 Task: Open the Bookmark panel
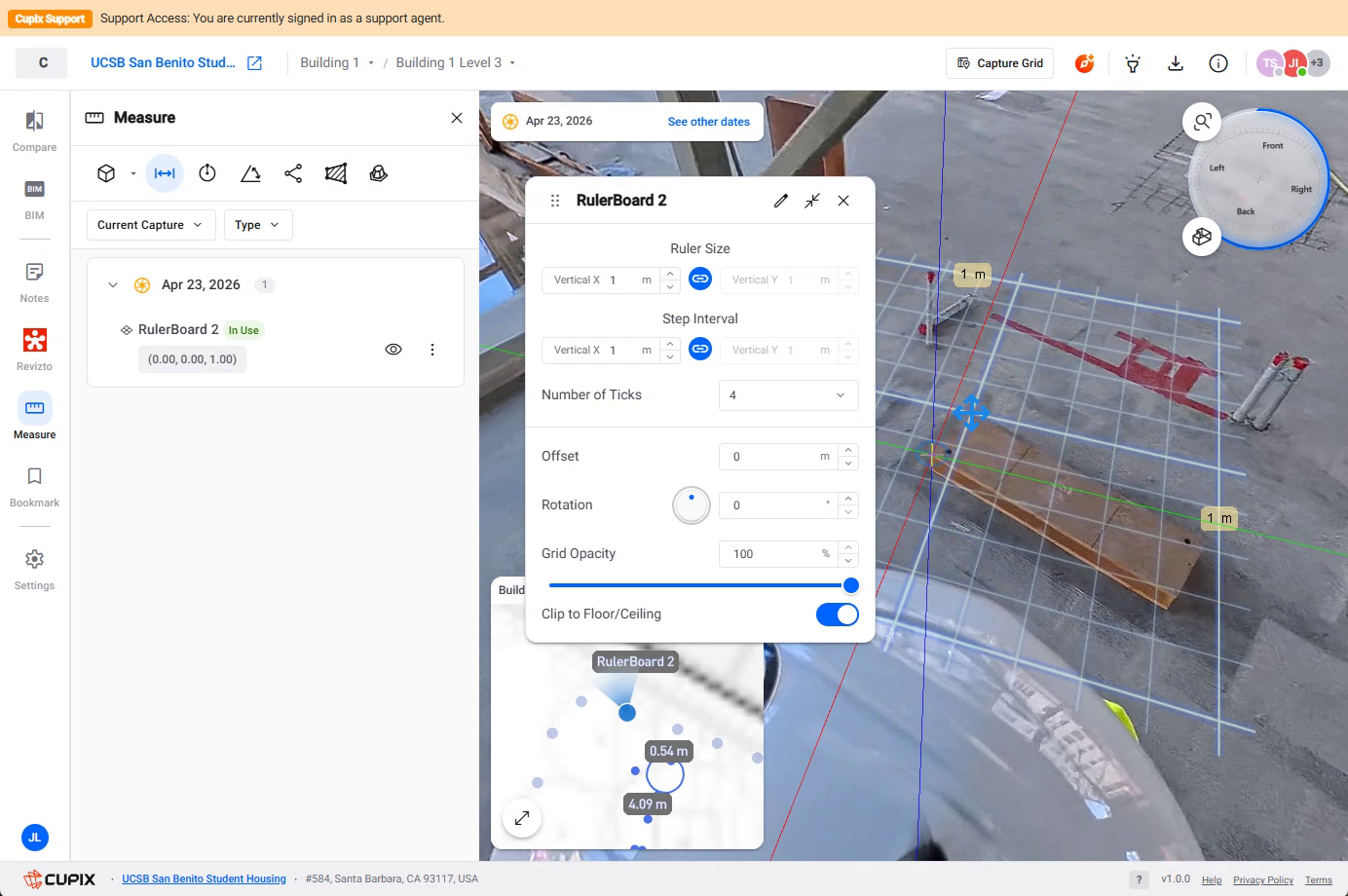point(34,487)
